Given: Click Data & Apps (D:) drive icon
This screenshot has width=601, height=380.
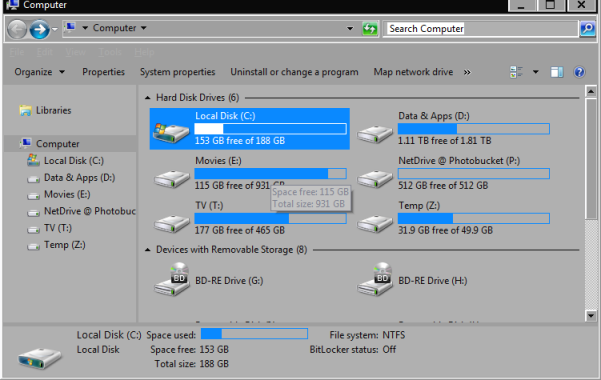Looking at the screenshot, I should tap(374, 134).
